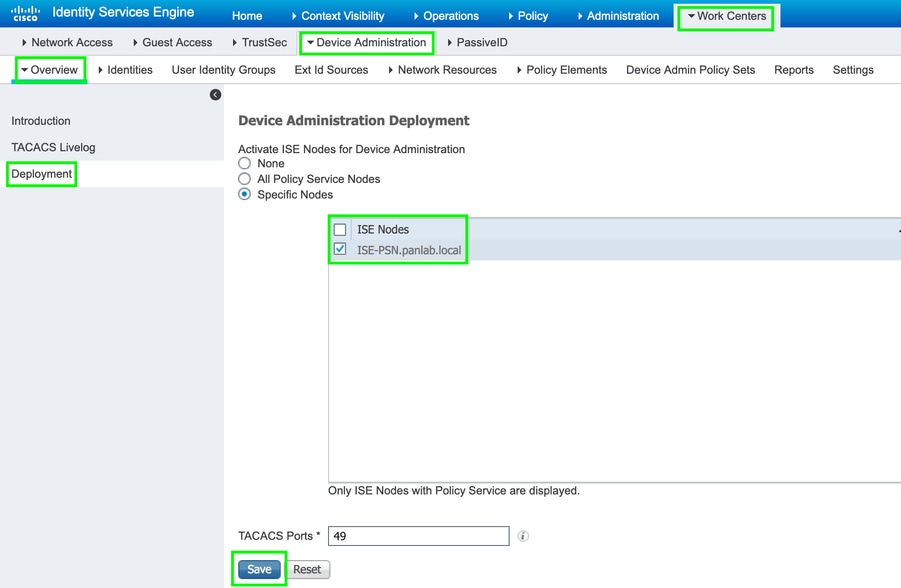Open Introduction in the sidebar
Screen dimensions: 901x588
pyautogui.click(x=41, y=121)
